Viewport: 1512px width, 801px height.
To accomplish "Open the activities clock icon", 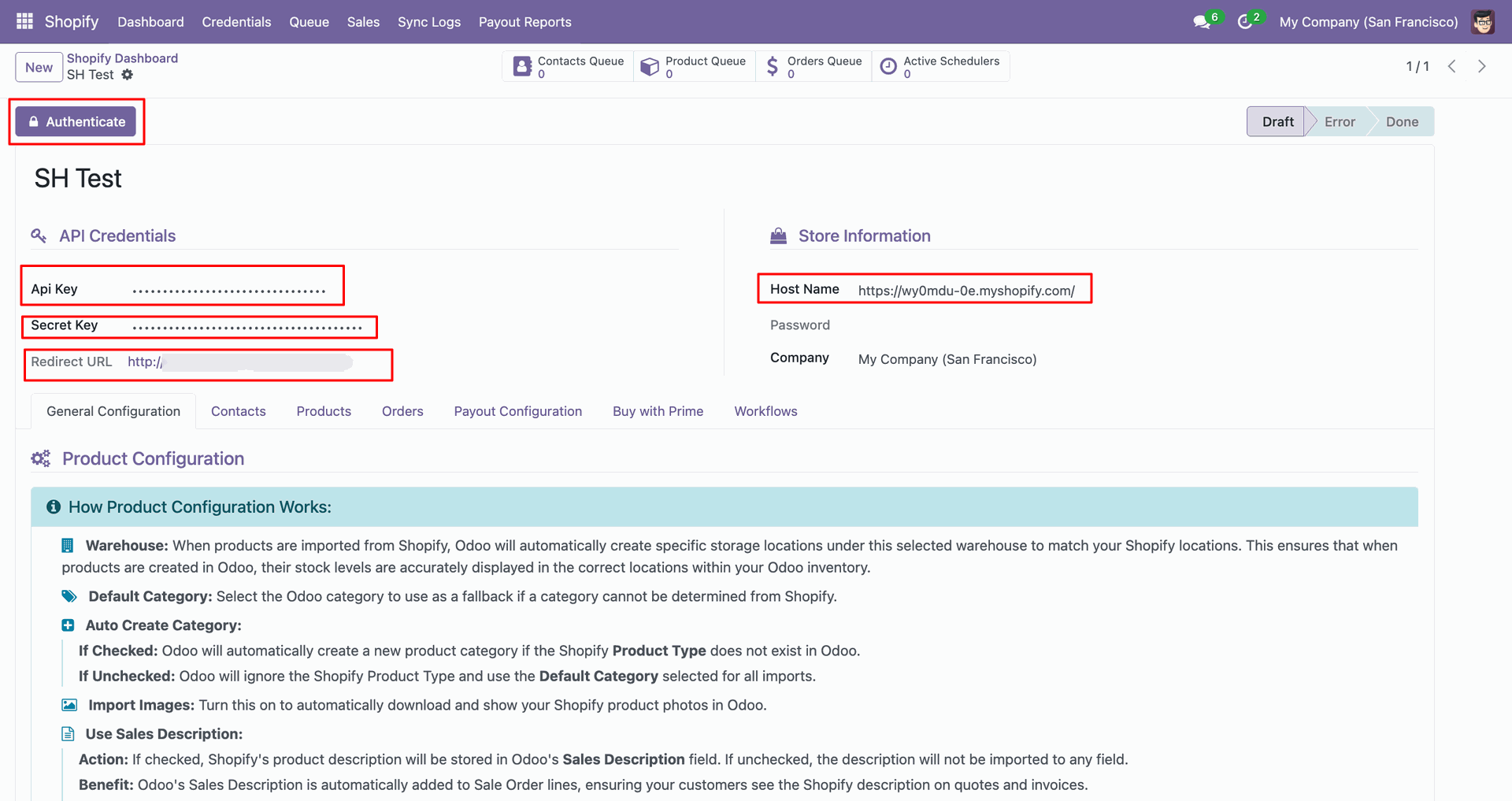I will point(1245,22).
